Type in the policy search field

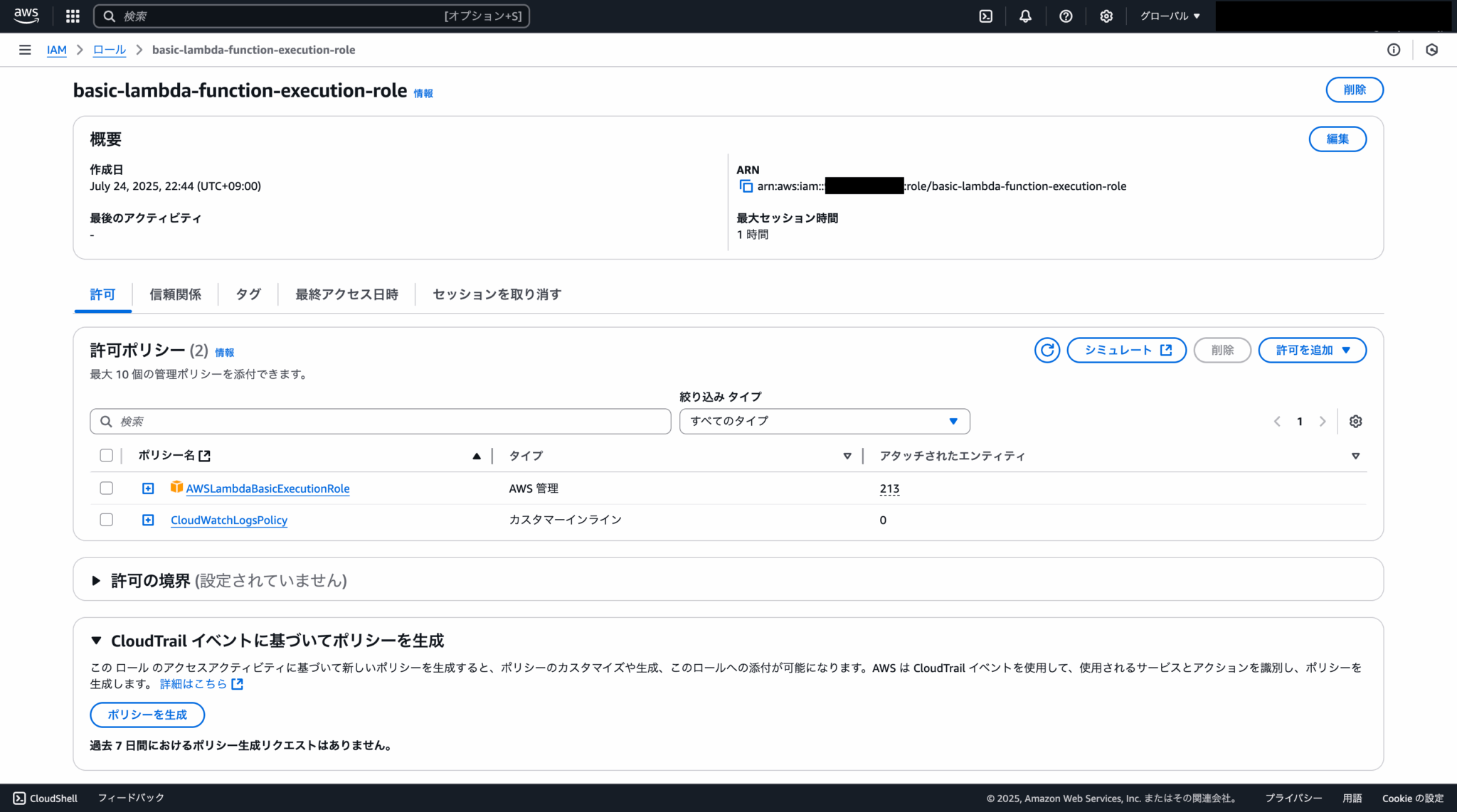pos(380,421)
